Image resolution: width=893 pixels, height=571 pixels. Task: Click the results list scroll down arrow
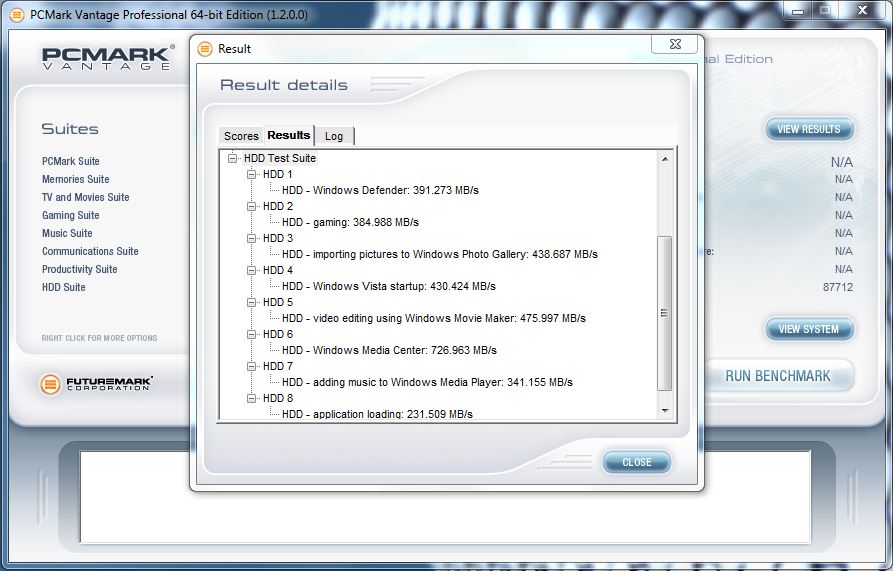coord(665,410)
